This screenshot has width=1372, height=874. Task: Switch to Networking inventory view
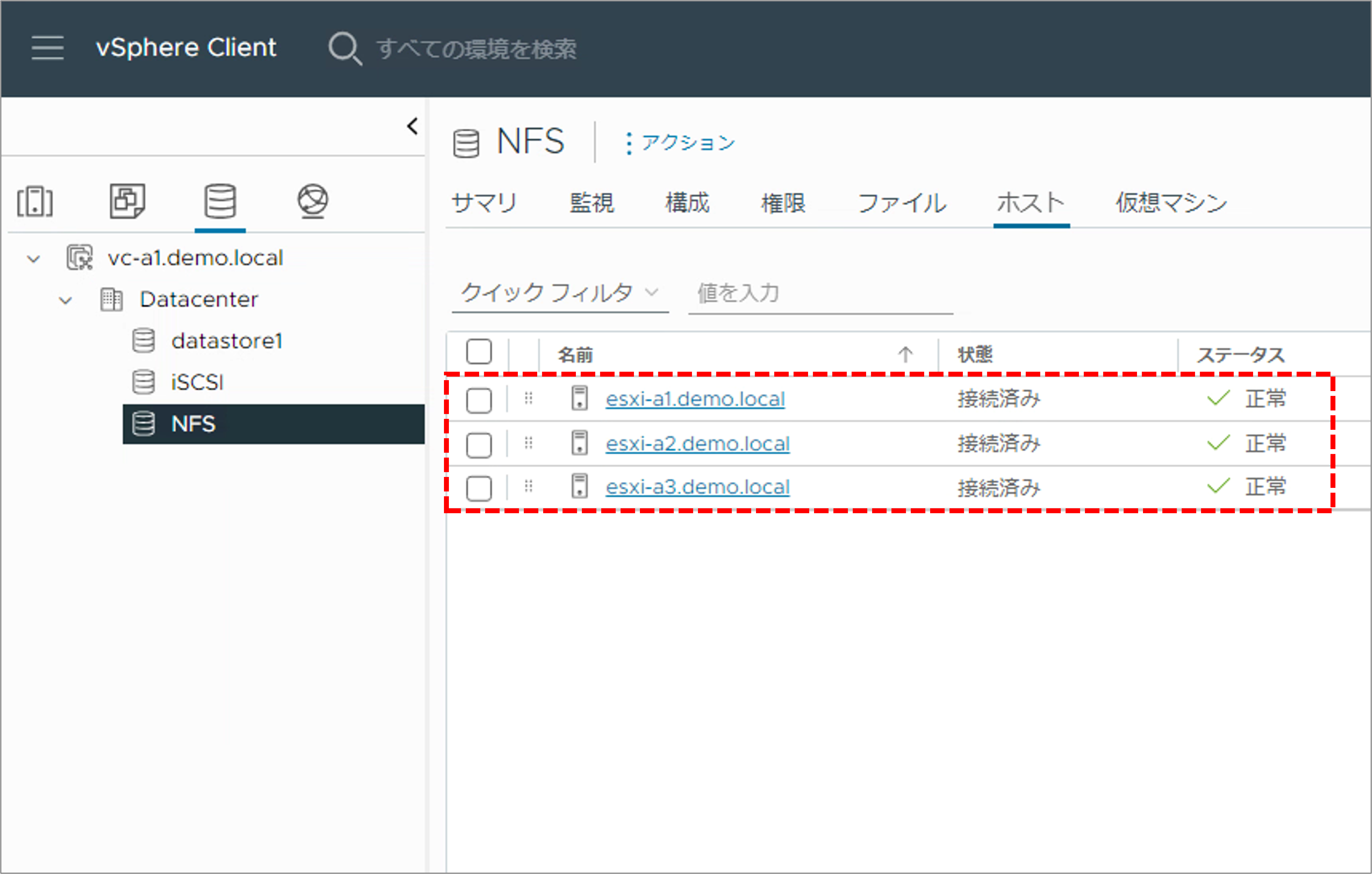point(313,201)
